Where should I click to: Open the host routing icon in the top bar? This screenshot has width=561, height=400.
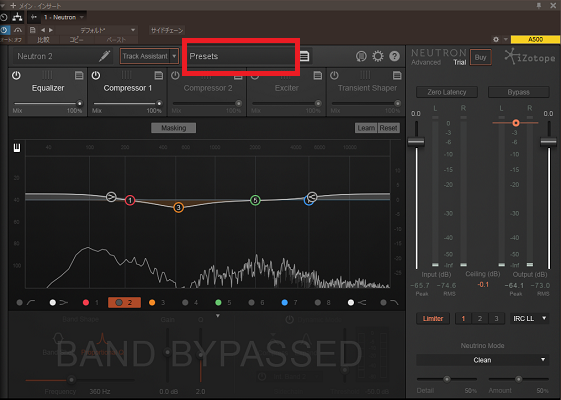tap(17, 17)
